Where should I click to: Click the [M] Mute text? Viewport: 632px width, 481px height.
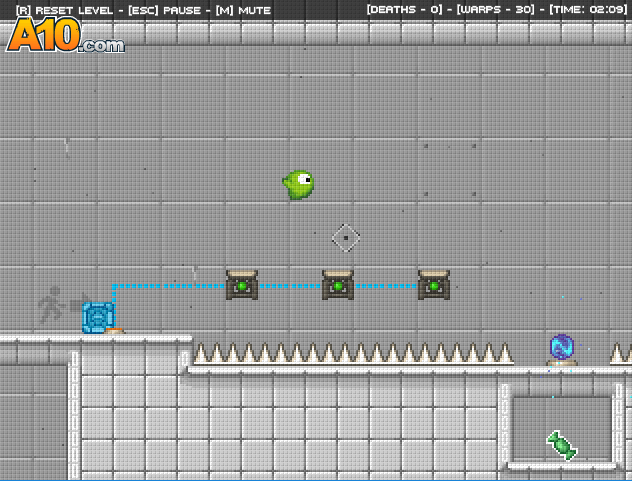(243, 10)
